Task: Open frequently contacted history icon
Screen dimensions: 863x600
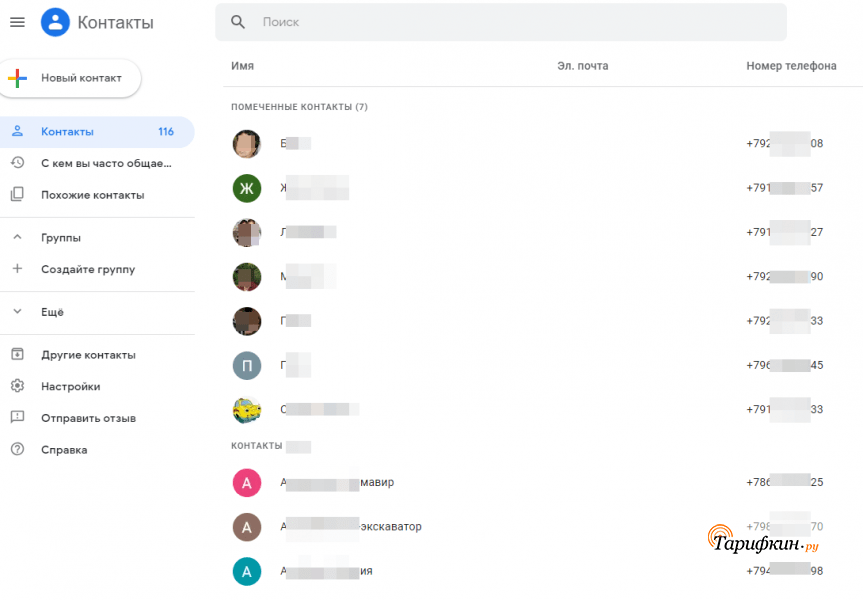Action: tap(17, 162)
